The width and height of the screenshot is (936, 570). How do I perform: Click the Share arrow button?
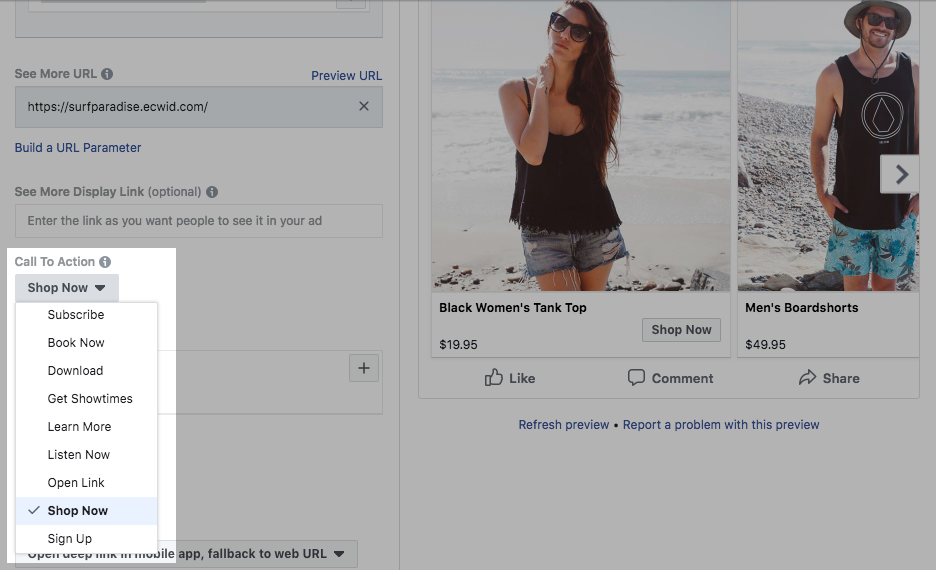[829, 378]
